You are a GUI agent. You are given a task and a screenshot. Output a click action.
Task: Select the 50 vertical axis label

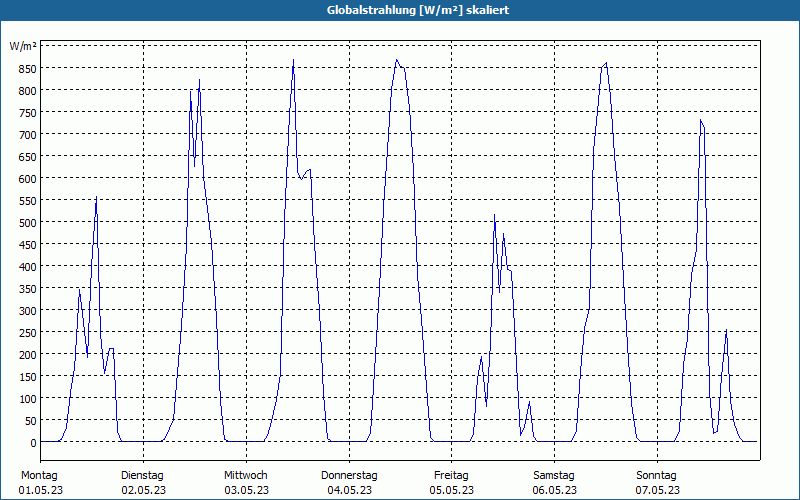(30, 421)
